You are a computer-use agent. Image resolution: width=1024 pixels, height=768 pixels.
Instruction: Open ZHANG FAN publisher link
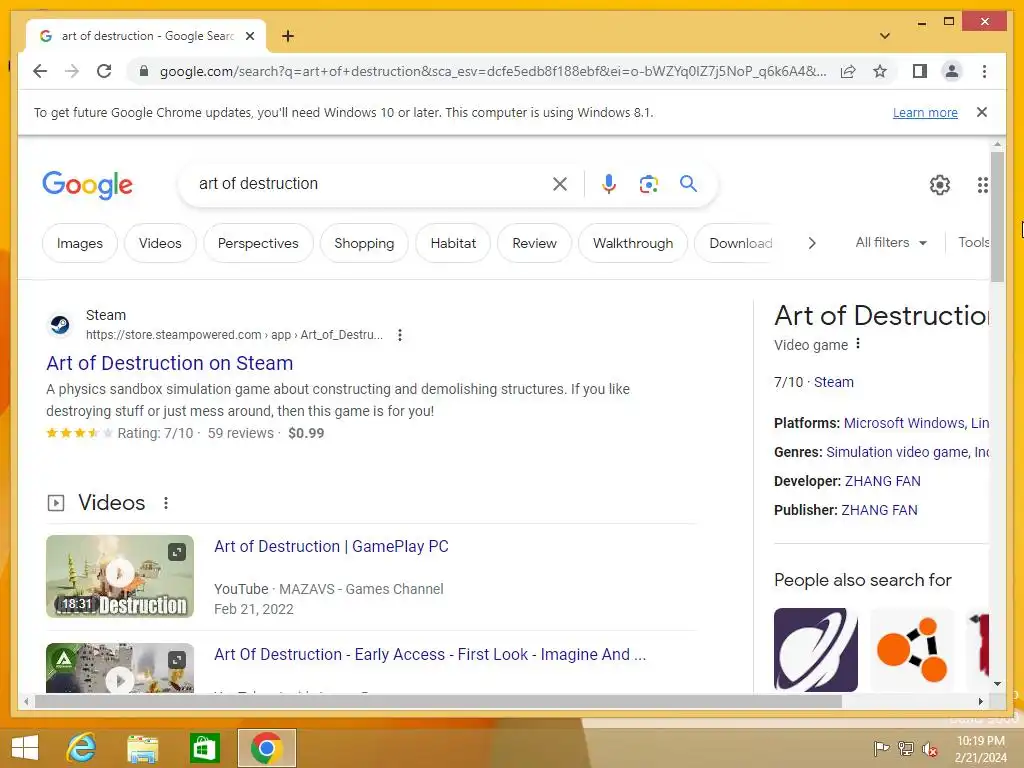[879, 510]
